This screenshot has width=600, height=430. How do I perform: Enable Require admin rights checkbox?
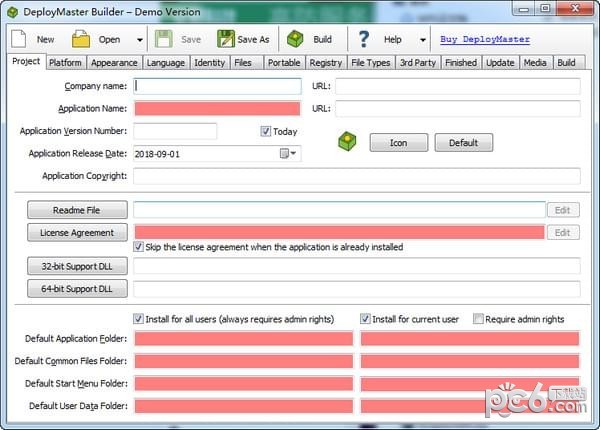click(478, 319)
